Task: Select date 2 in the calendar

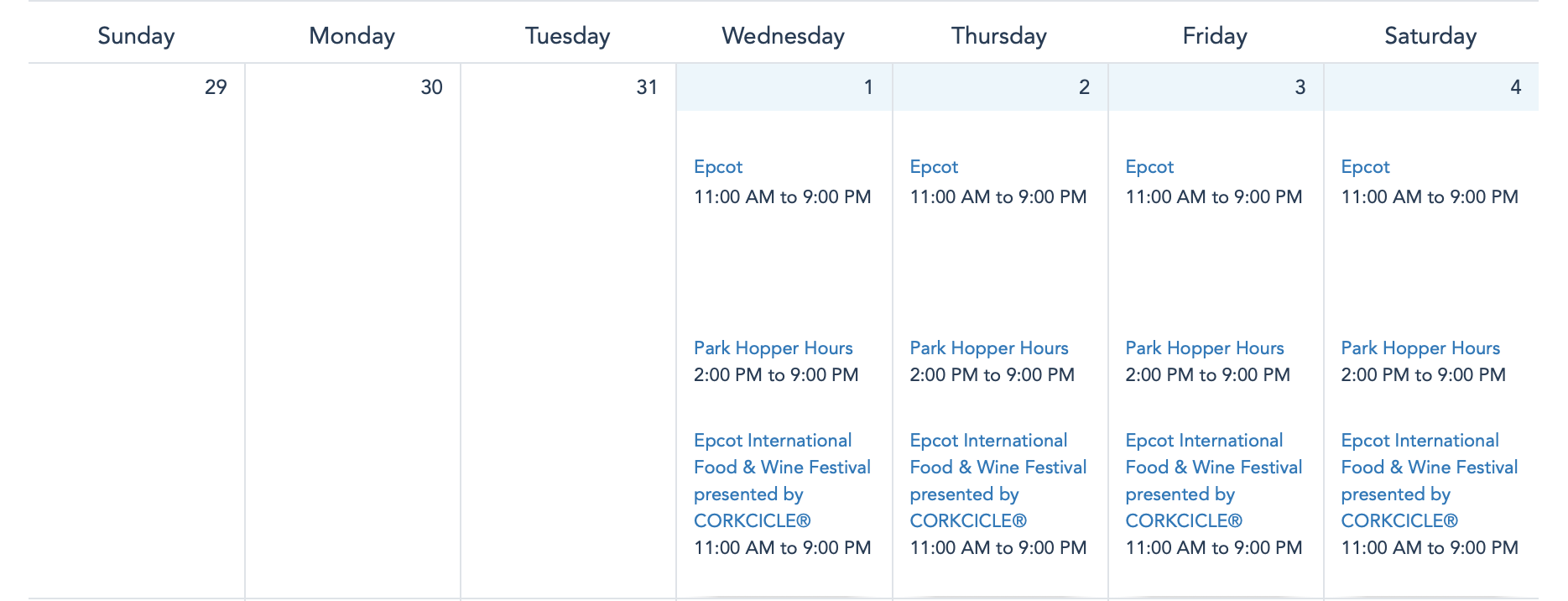Action: [1084, 87]
